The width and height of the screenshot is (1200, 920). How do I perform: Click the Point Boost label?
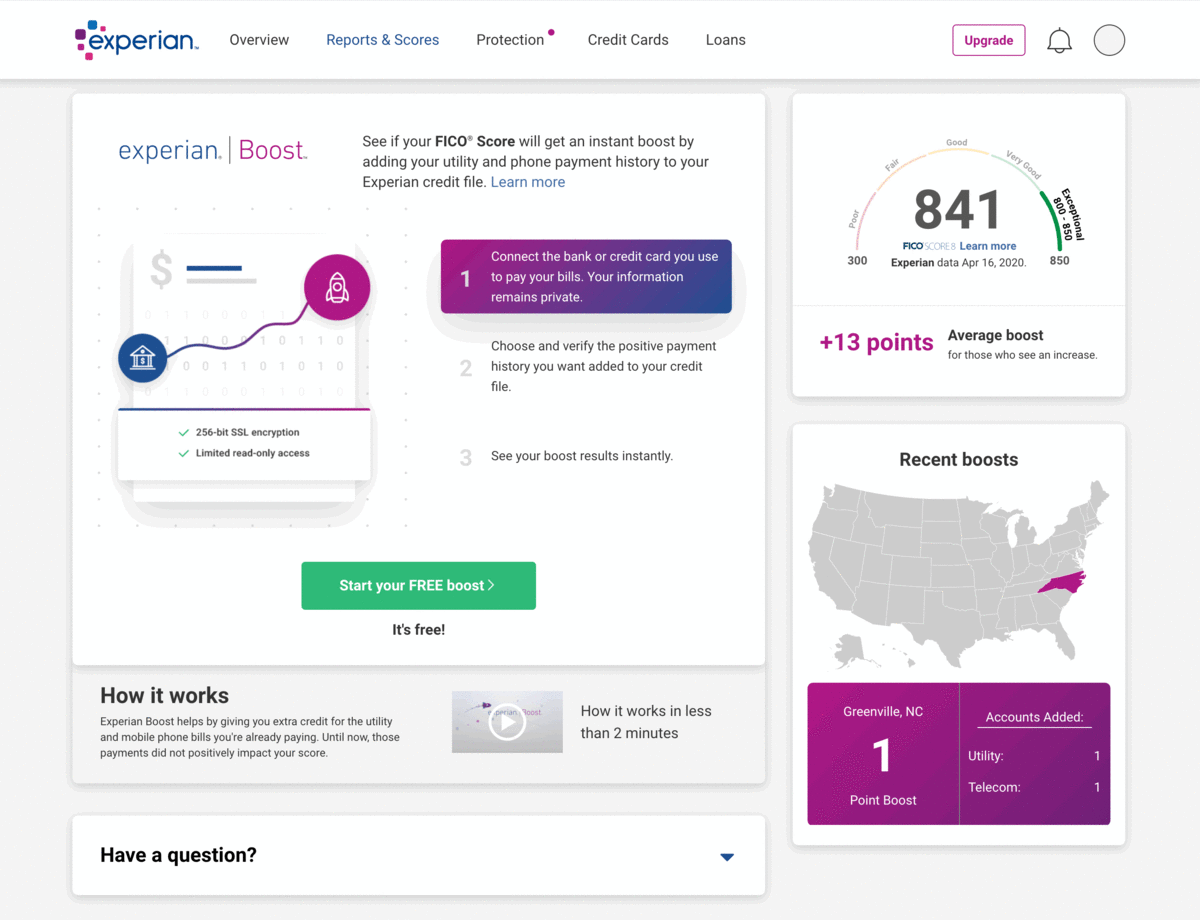883,800
